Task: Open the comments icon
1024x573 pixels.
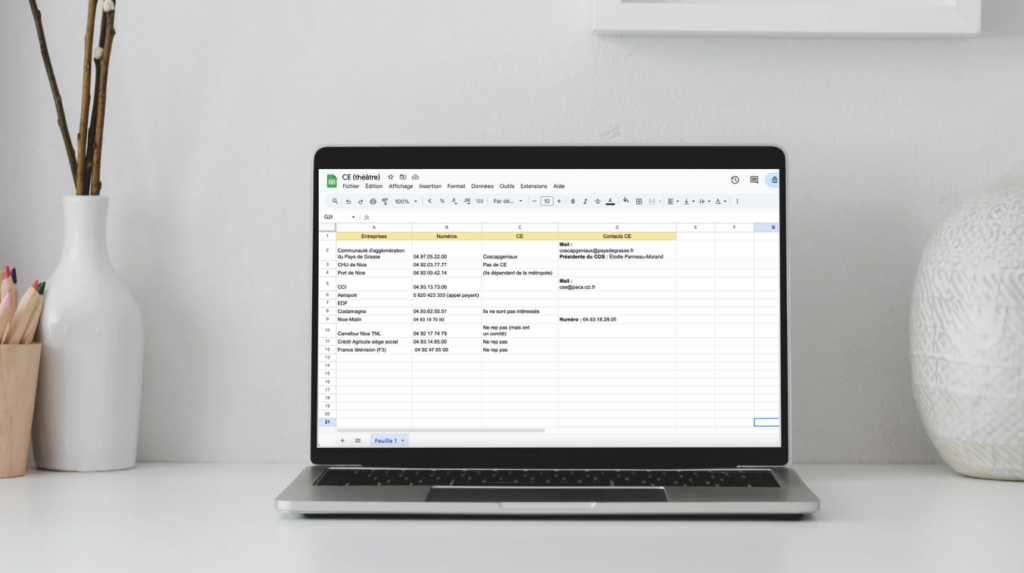Action: 754,180
